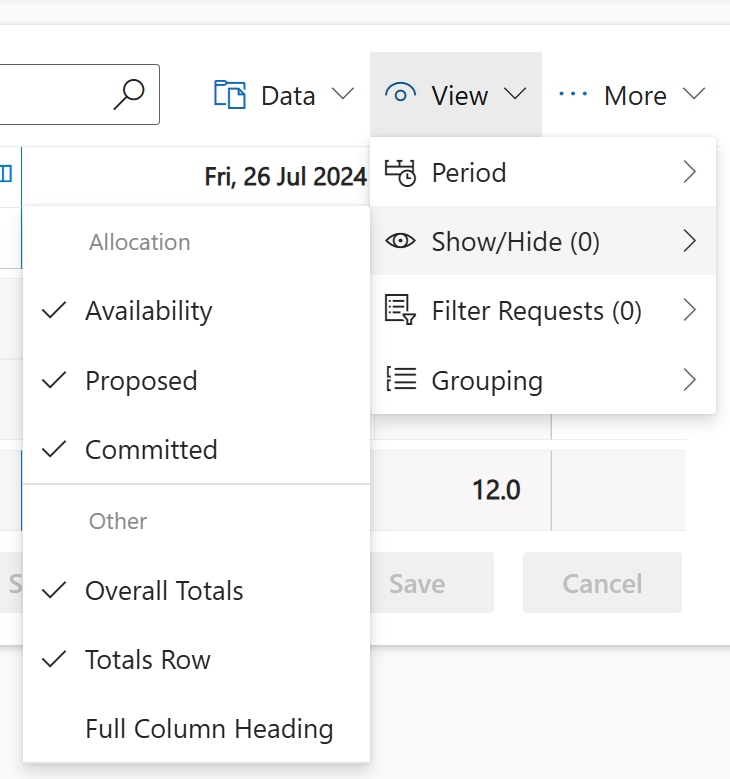Click the Show/Hide eye icon
730x779 pixels.
point(400,241)
